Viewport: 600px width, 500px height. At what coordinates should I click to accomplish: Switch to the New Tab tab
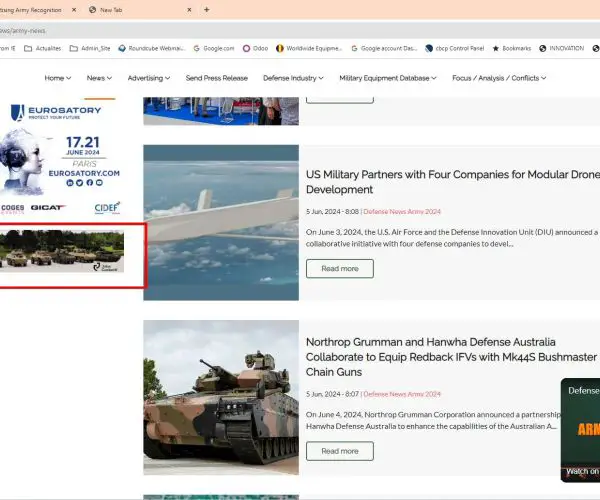130,10
